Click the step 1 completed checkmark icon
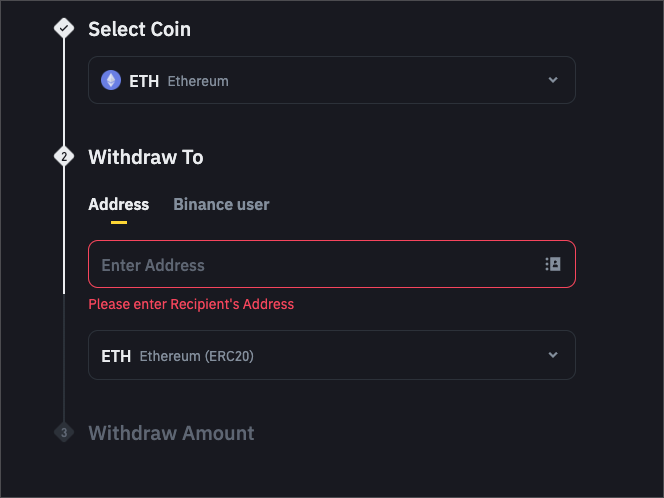This screenshot has width=664, height=498. coord(64,29)
